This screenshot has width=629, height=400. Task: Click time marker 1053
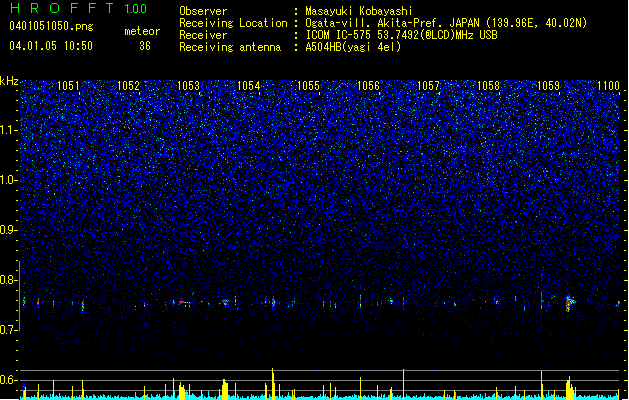(189, 86)
